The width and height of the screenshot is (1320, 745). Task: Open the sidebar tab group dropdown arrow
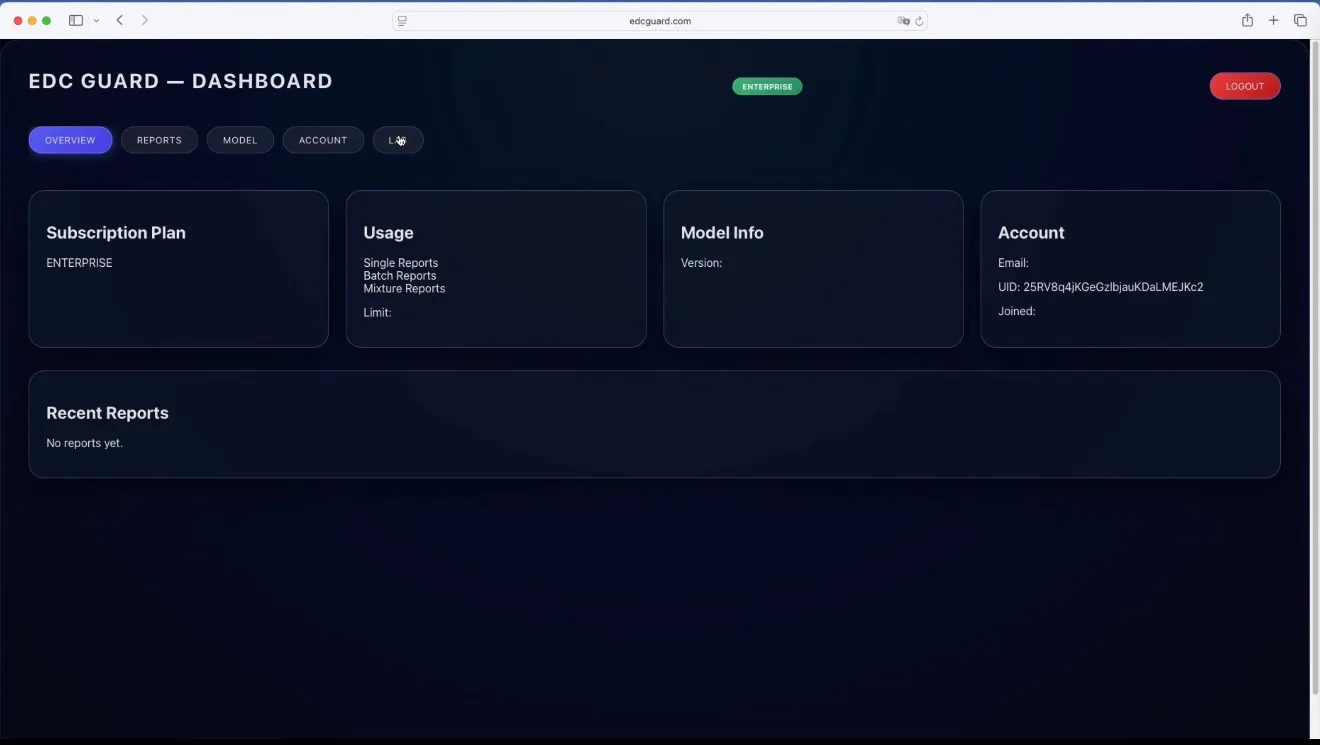(96, 21)
